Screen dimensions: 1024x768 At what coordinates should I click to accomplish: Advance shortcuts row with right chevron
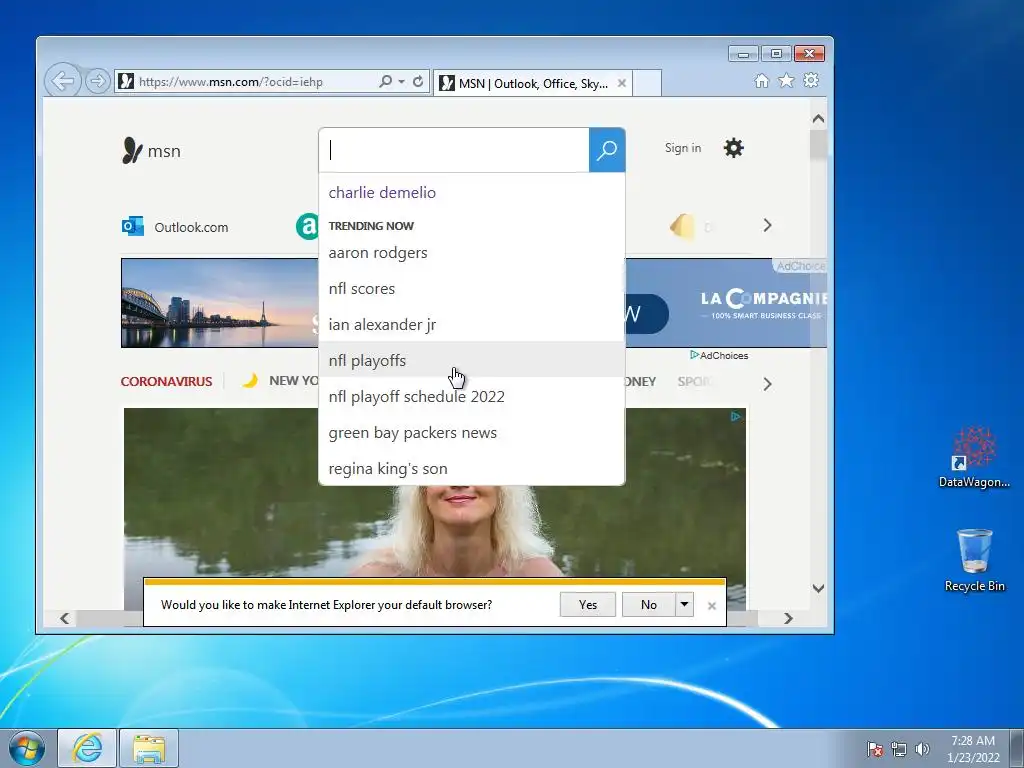tap(767, 225)
